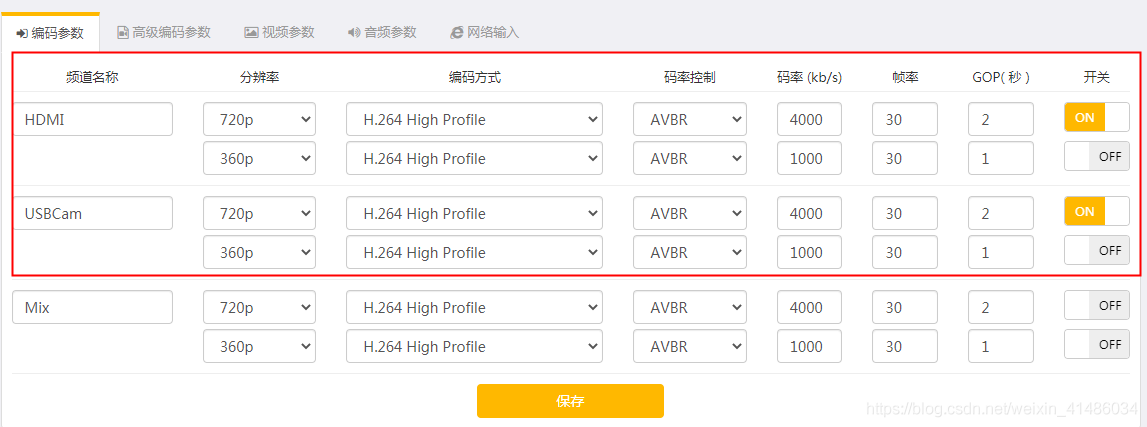Enable Mix 720p stream switch

(x=1097, y=305)
